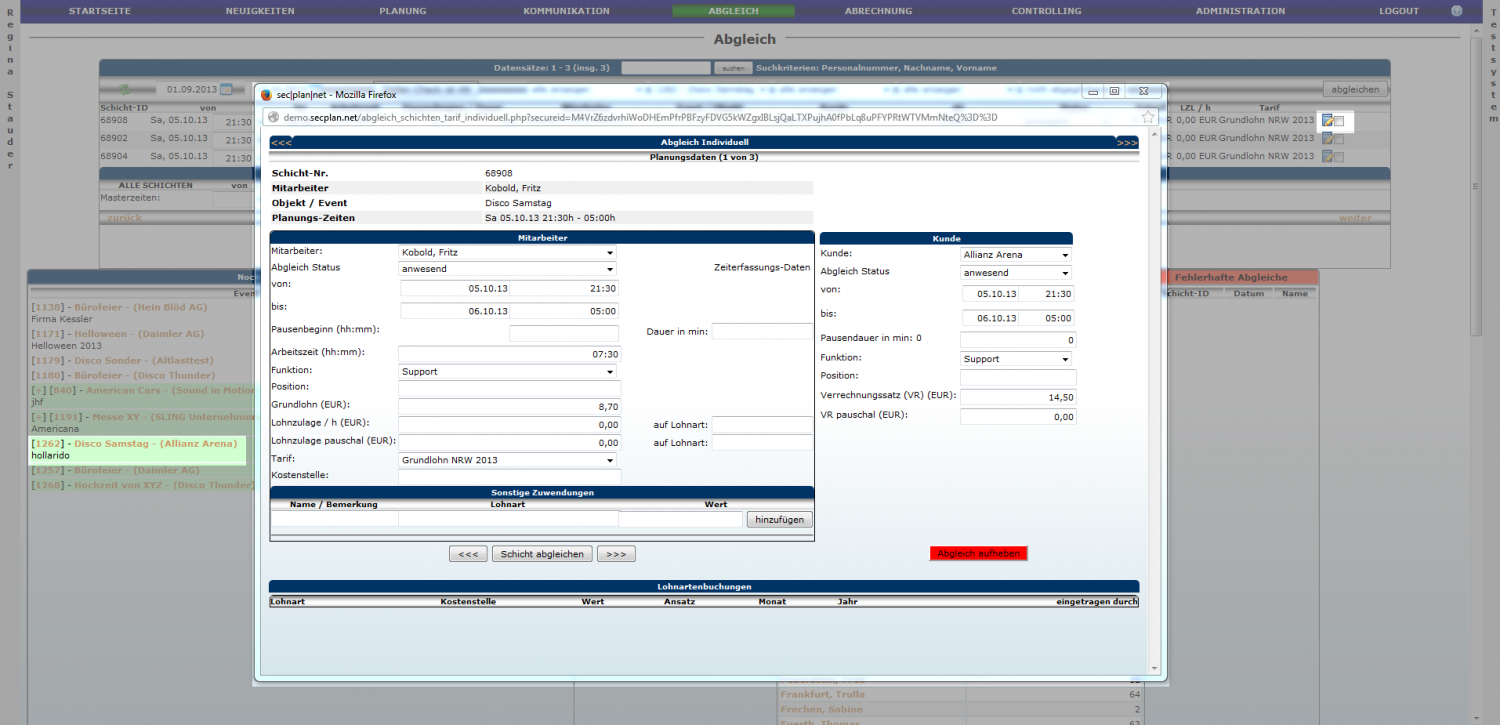The height and width of the screenshot is (725, 1500).
Task: Click the <<< button left of Schicht abgleichen
Action: pyautogui.click(x=468, y=554)
